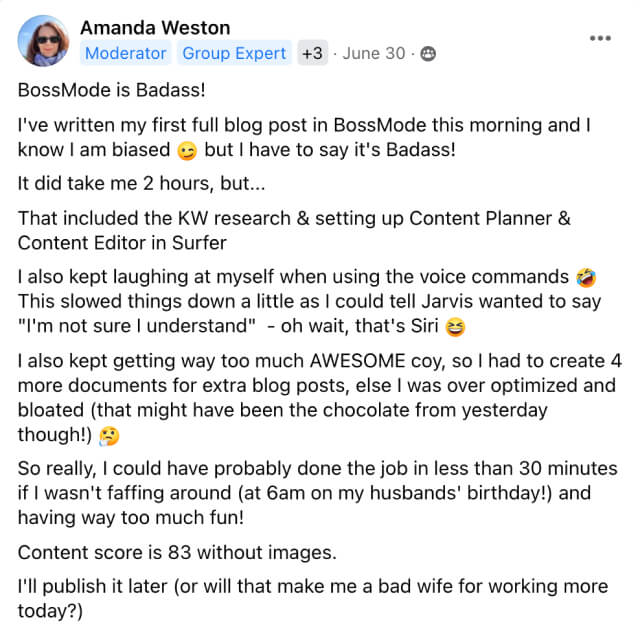The width and height of the screenshot is (640, 637).
Task: Select the "It did take me 2 hours" line
Action: [x=141, y=183]
